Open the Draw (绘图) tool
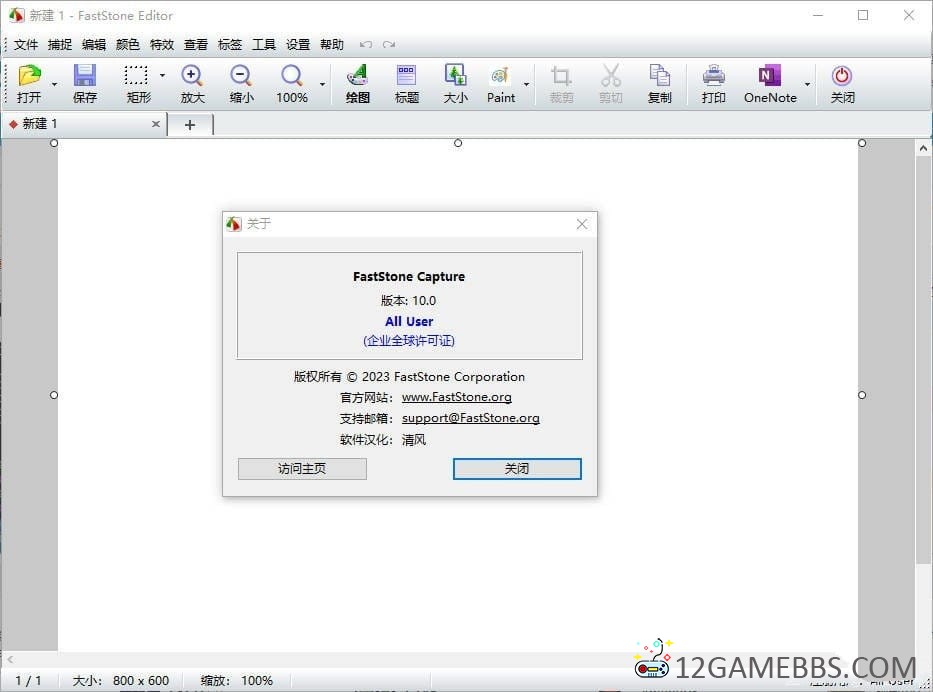 point(358,76)
